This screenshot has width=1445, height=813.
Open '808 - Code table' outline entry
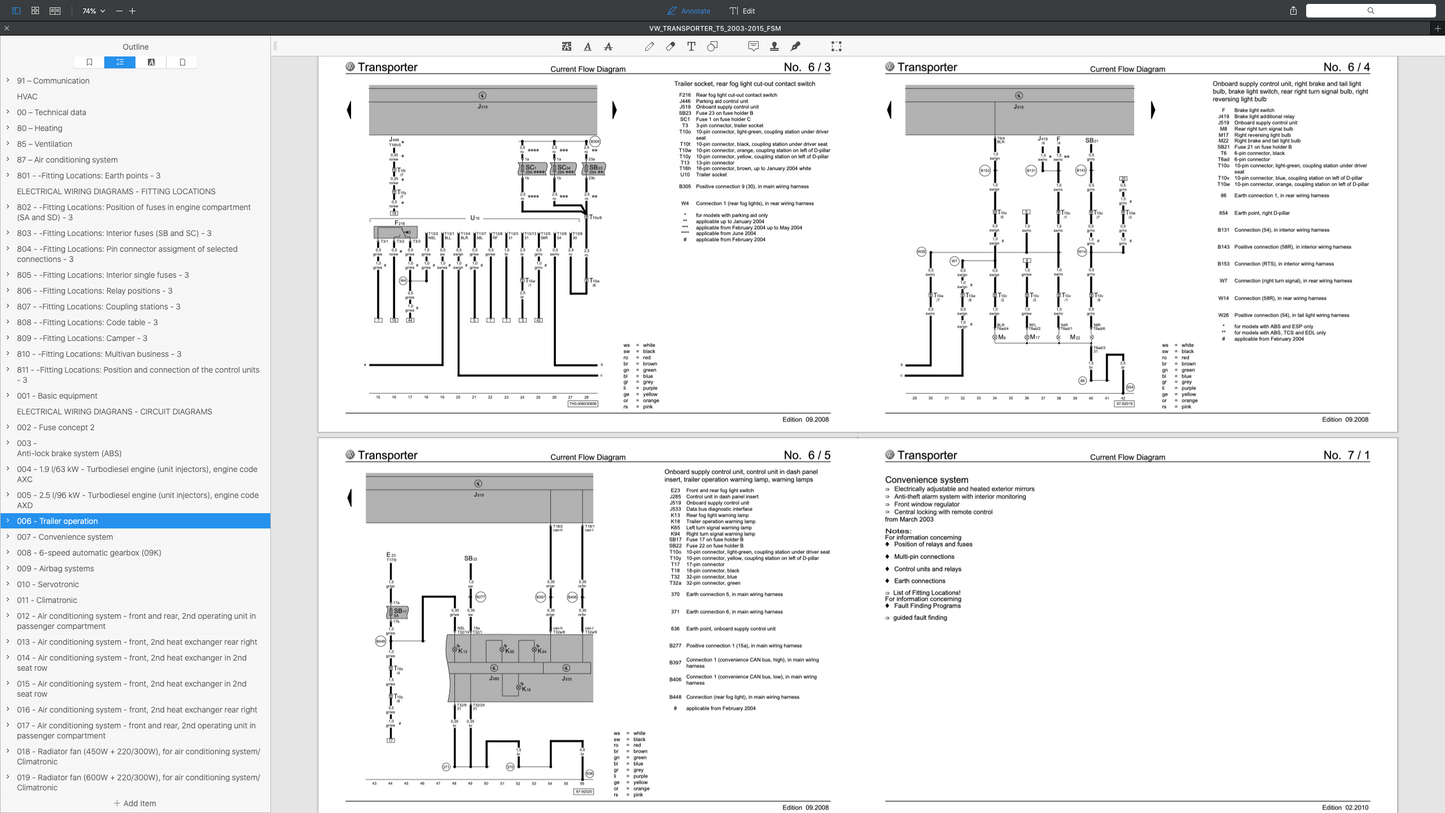[87, 323]
